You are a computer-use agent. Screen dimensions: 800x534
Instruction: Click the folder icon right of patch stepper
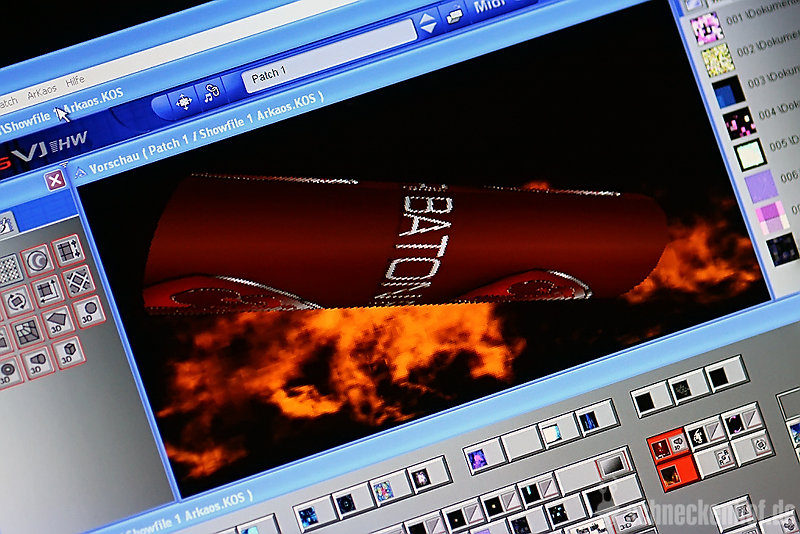coord(455,16)
